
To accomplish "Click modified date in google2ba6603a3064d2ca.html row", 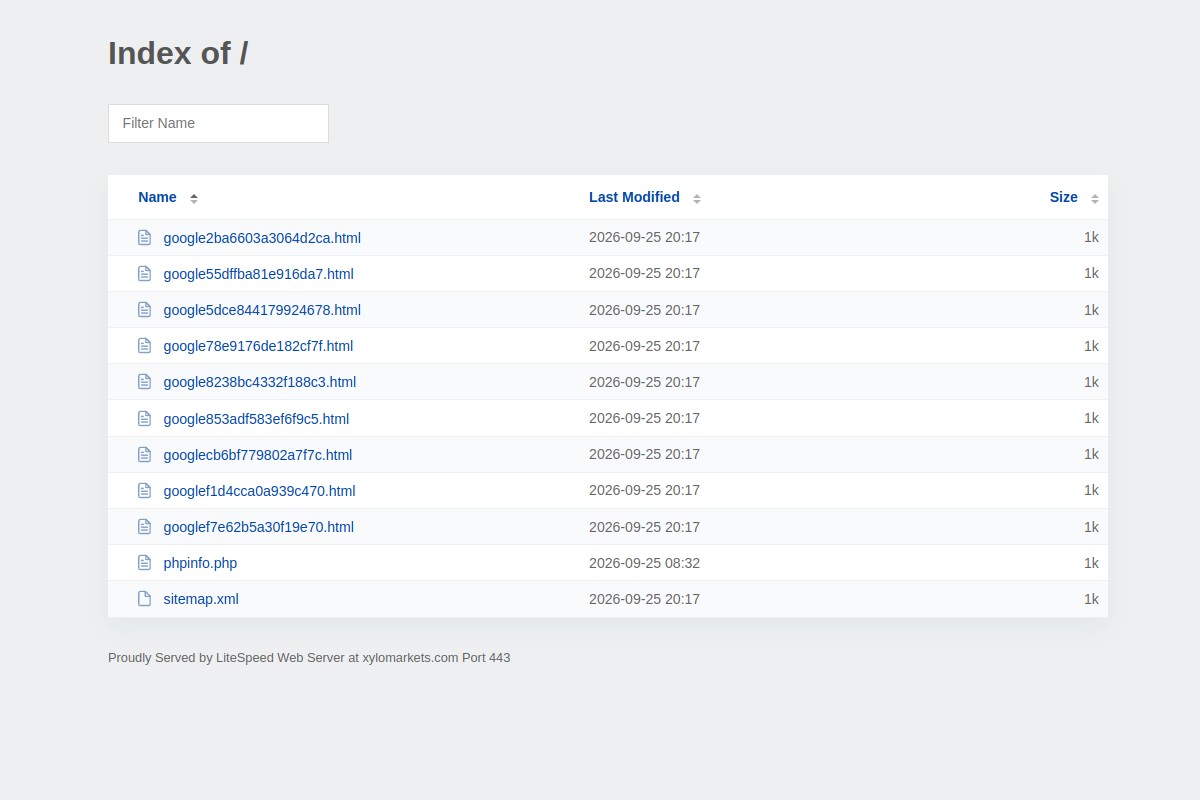I will click(644, 237).
